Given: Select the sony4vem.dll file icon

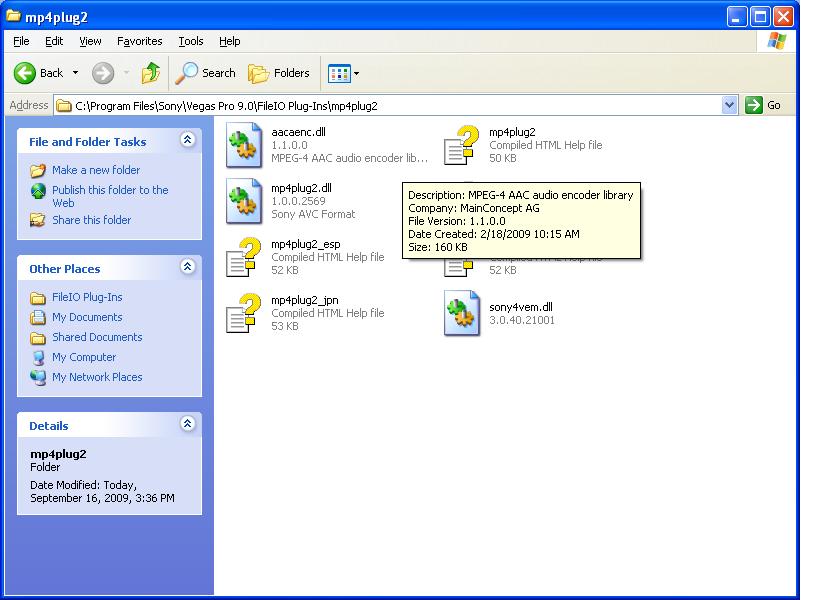Looking at the screenshot, I should [x=462, y=313].
